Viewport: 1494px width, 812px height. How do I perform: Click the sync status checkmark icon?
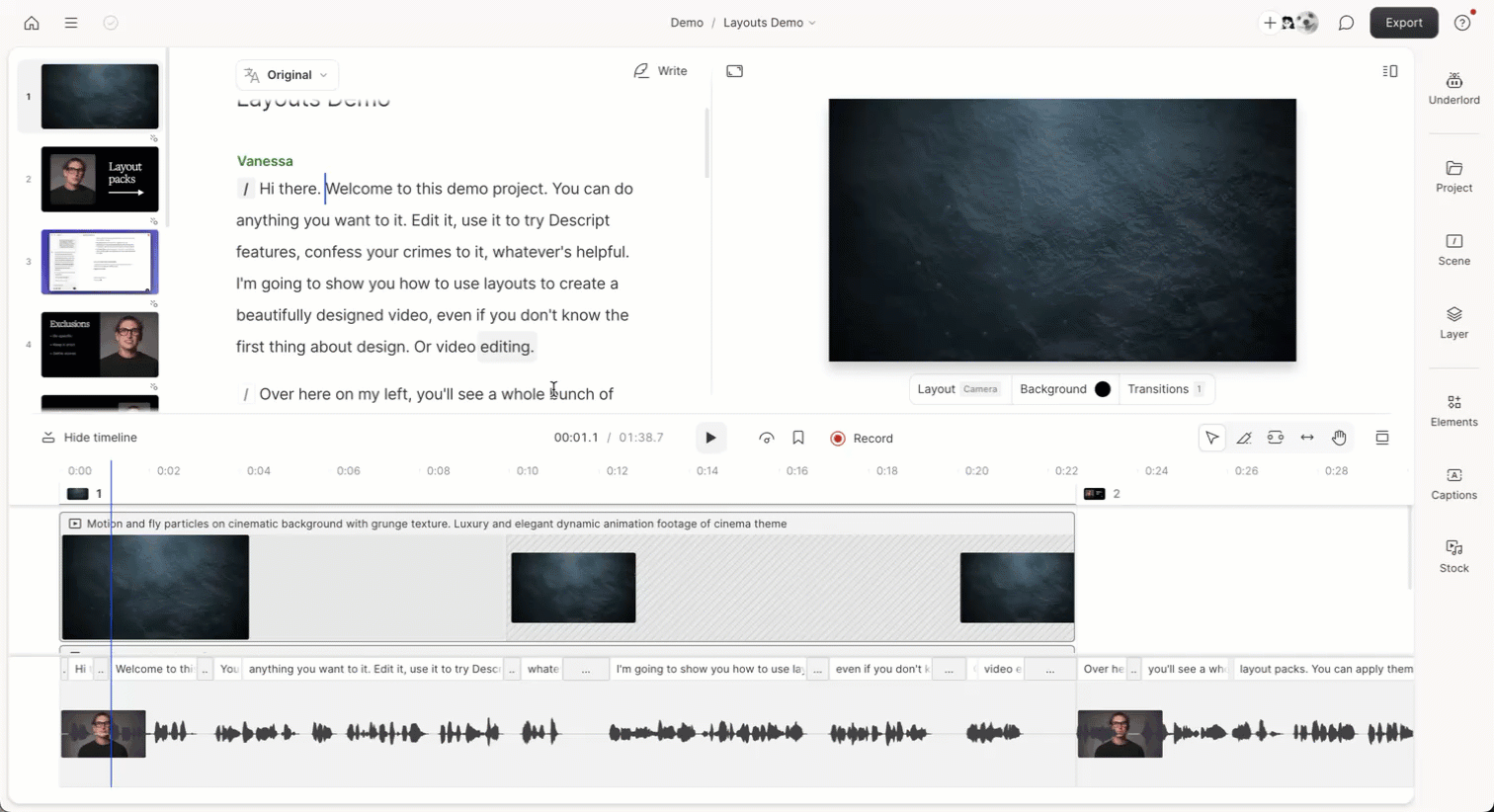click(111, 23)
